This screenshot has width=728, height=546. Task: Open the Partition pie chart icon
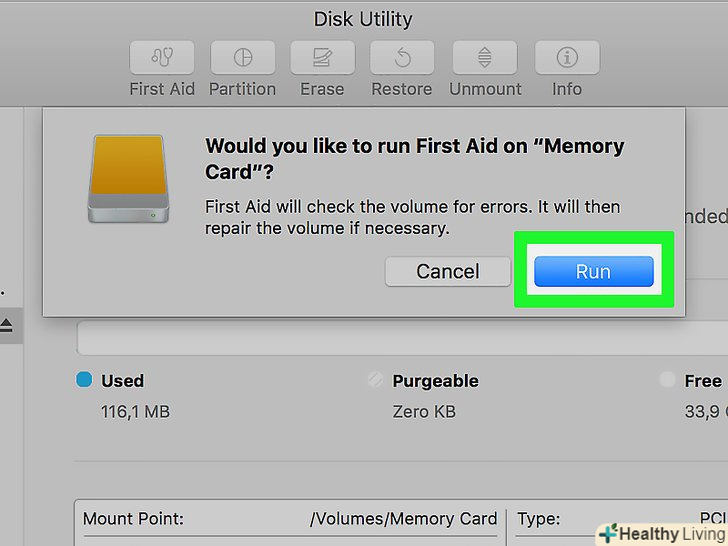point(242,57)
